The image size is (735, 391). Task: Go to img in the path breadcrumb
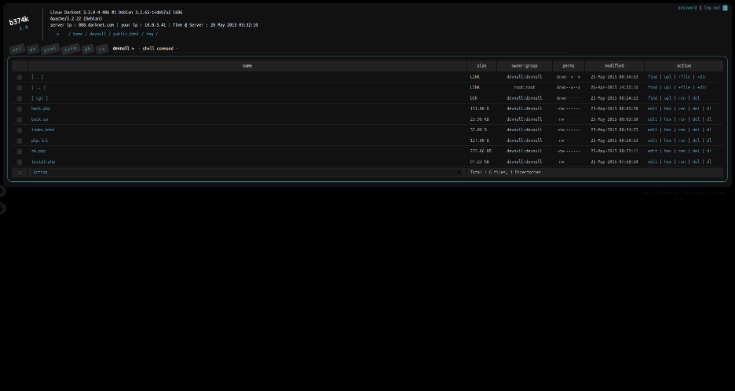150,34
